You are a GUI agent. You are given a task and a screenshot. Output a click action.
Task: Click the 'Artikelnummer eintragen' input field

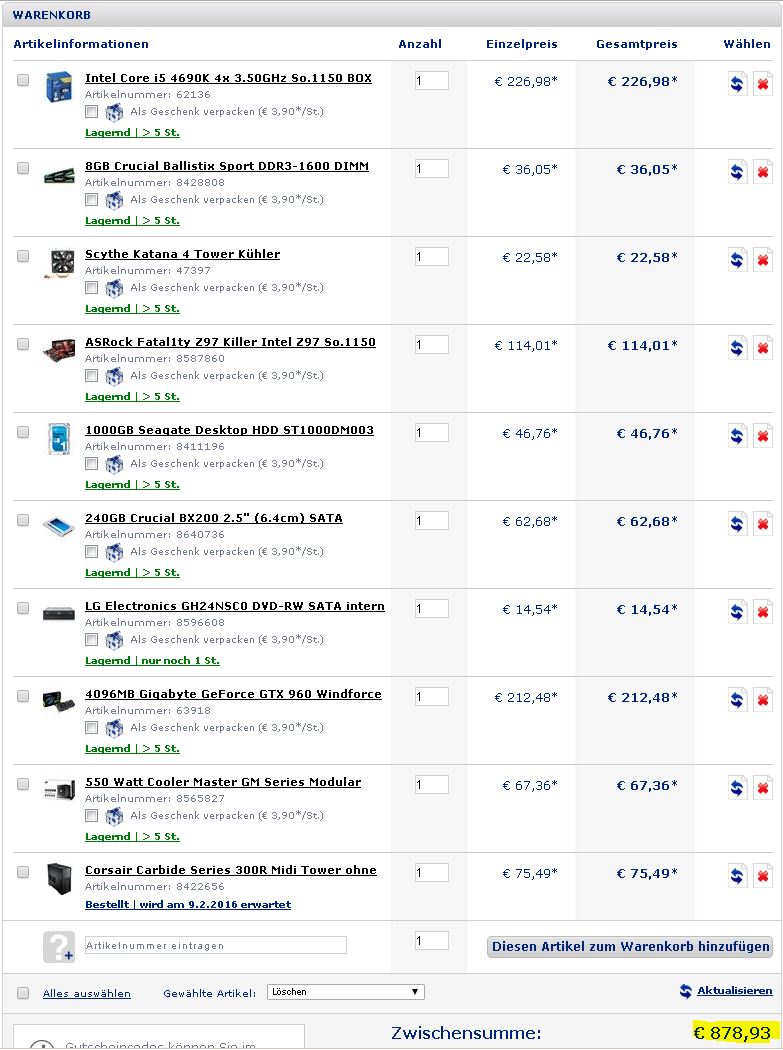pos(215,945)
